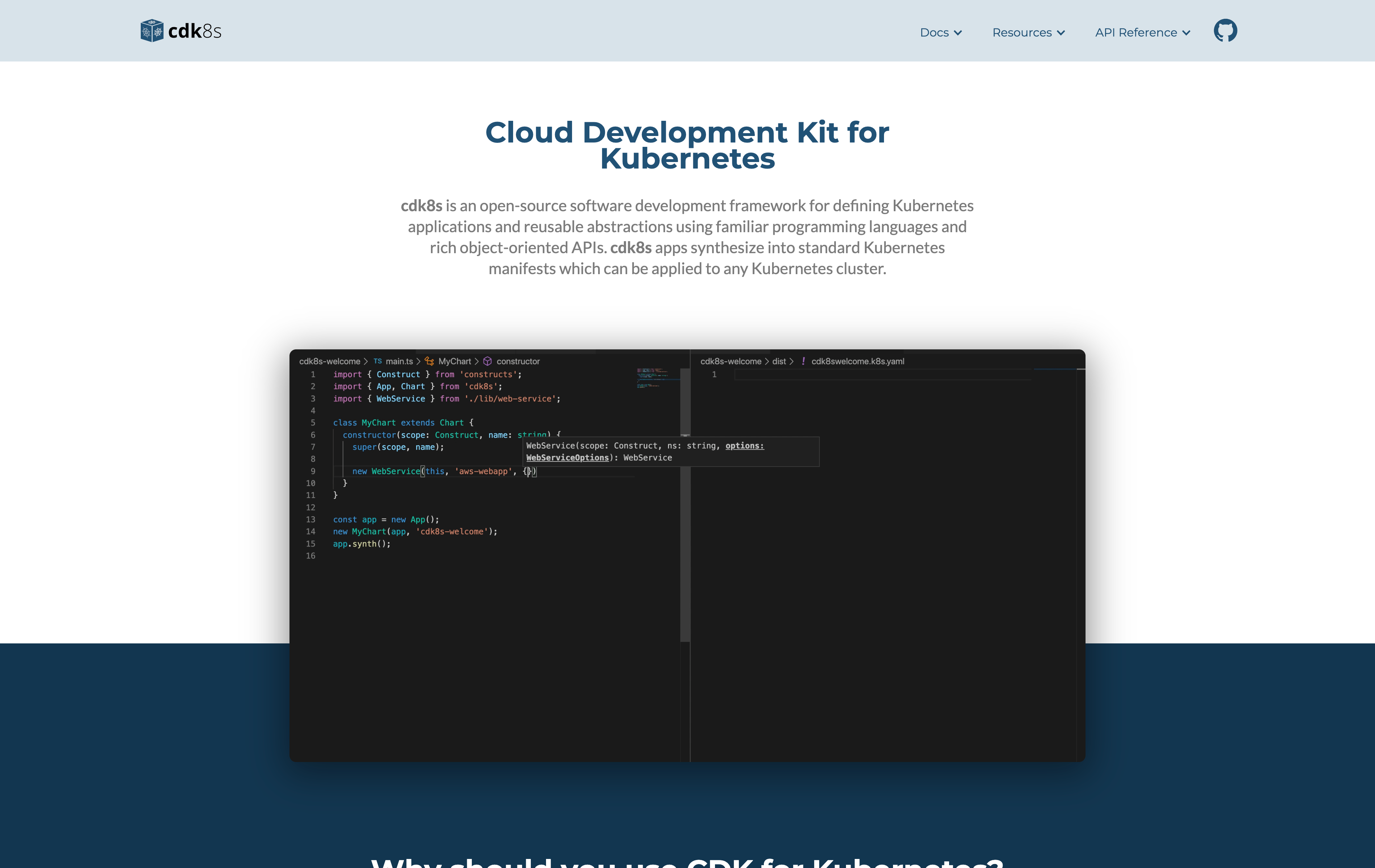The width and height of the screenshot is (1375, 868).
Task: Click the 'cdk8s-welcome' string on line 14
Action: pos(452,532)
